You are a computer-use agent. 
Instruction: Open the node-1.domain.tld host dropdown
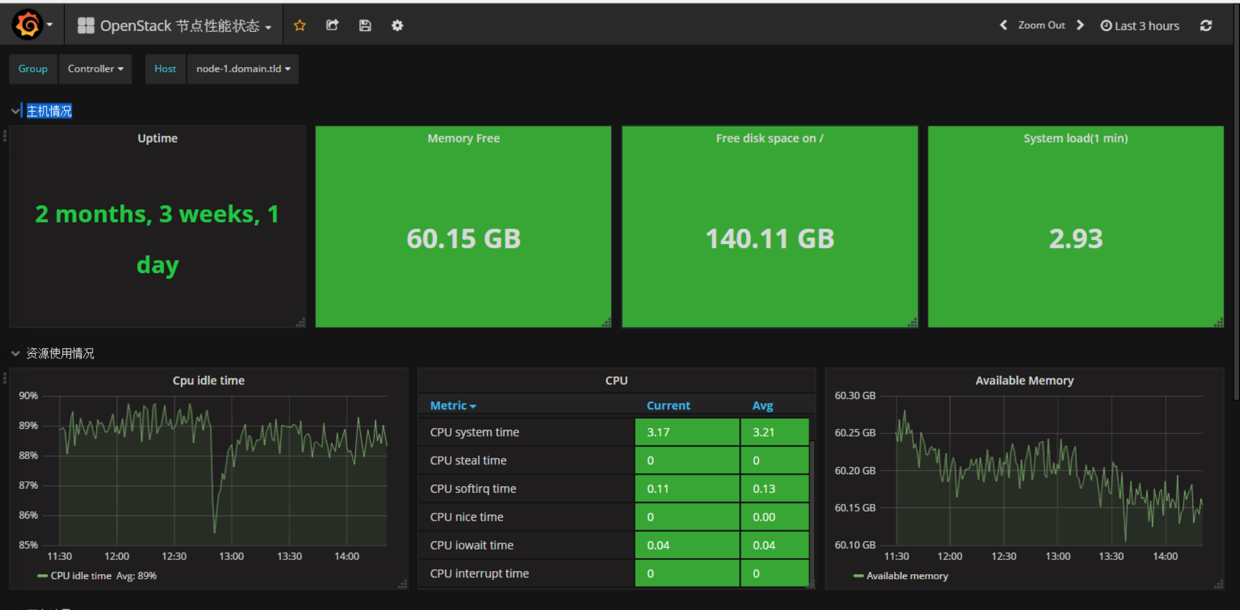click(x=243, y=69)
